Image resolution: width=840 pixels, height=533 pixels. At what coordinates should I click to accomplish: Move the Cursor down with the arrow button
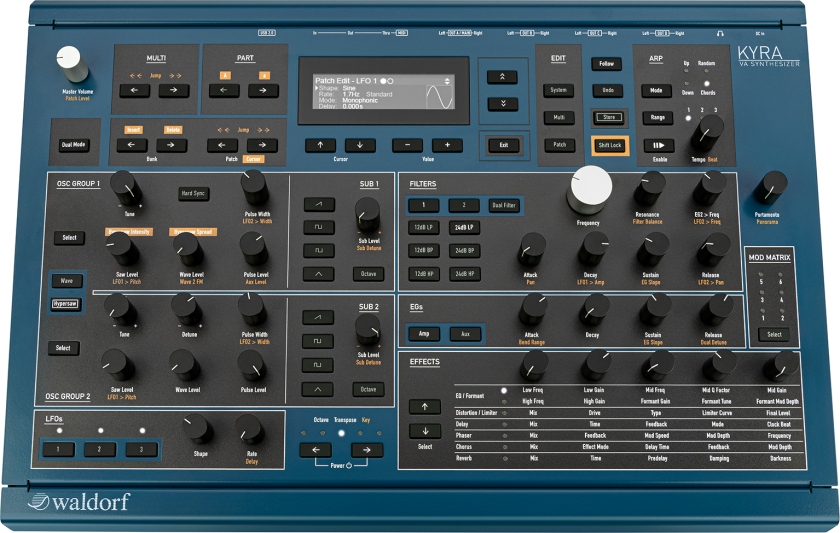click(x=360, y=145)
